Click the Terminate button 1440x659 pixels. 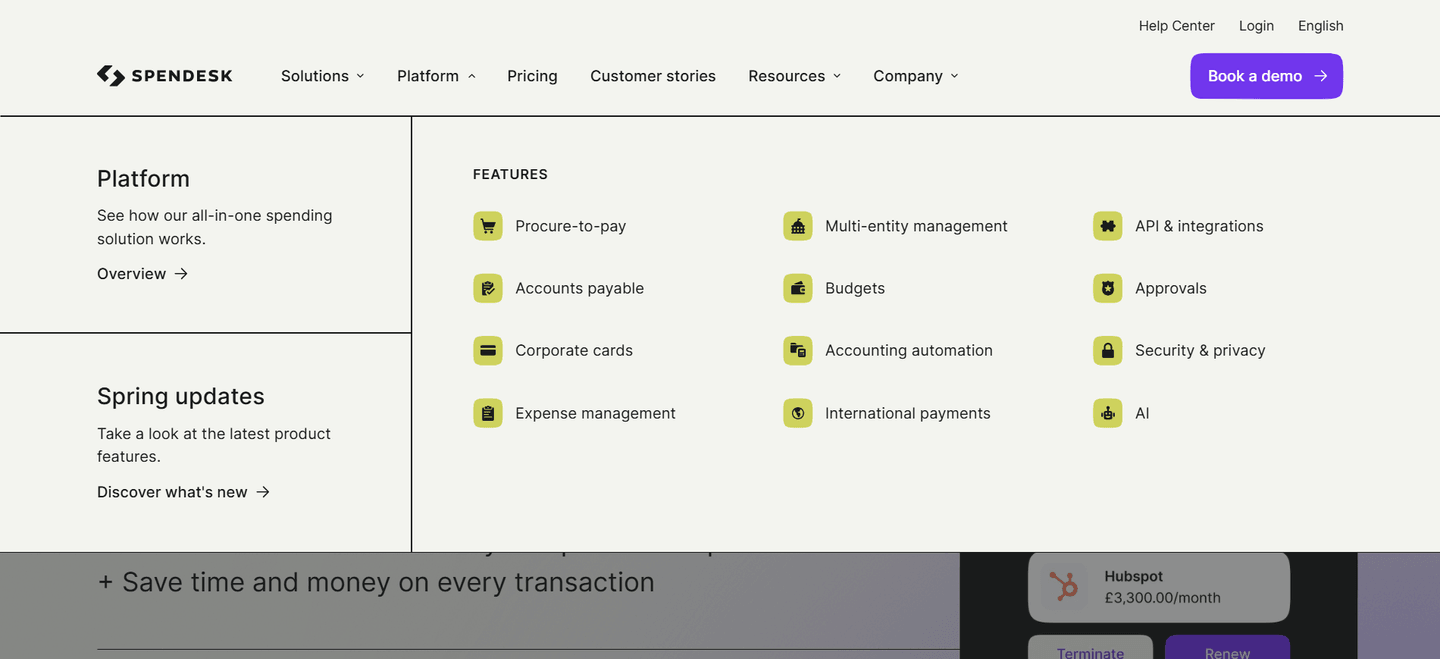tap(1090, 648)
